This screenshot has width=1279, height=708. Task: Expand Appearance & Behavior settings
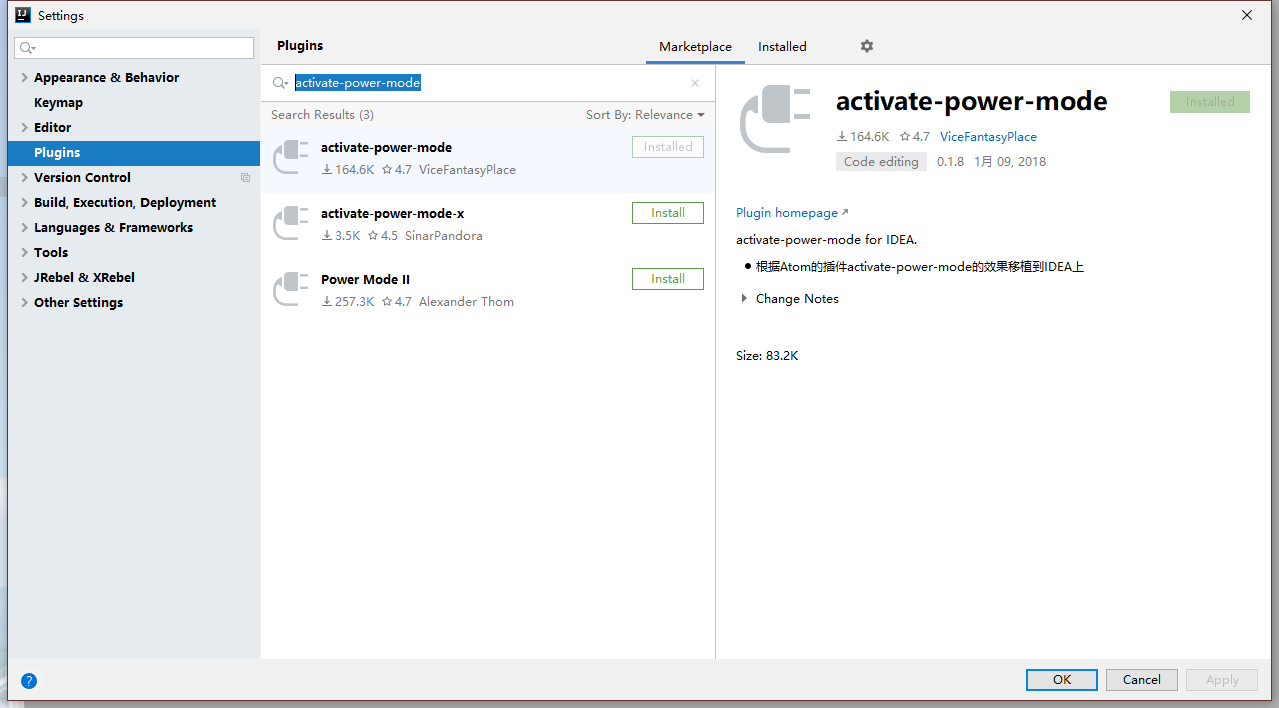tap(24, 78)
